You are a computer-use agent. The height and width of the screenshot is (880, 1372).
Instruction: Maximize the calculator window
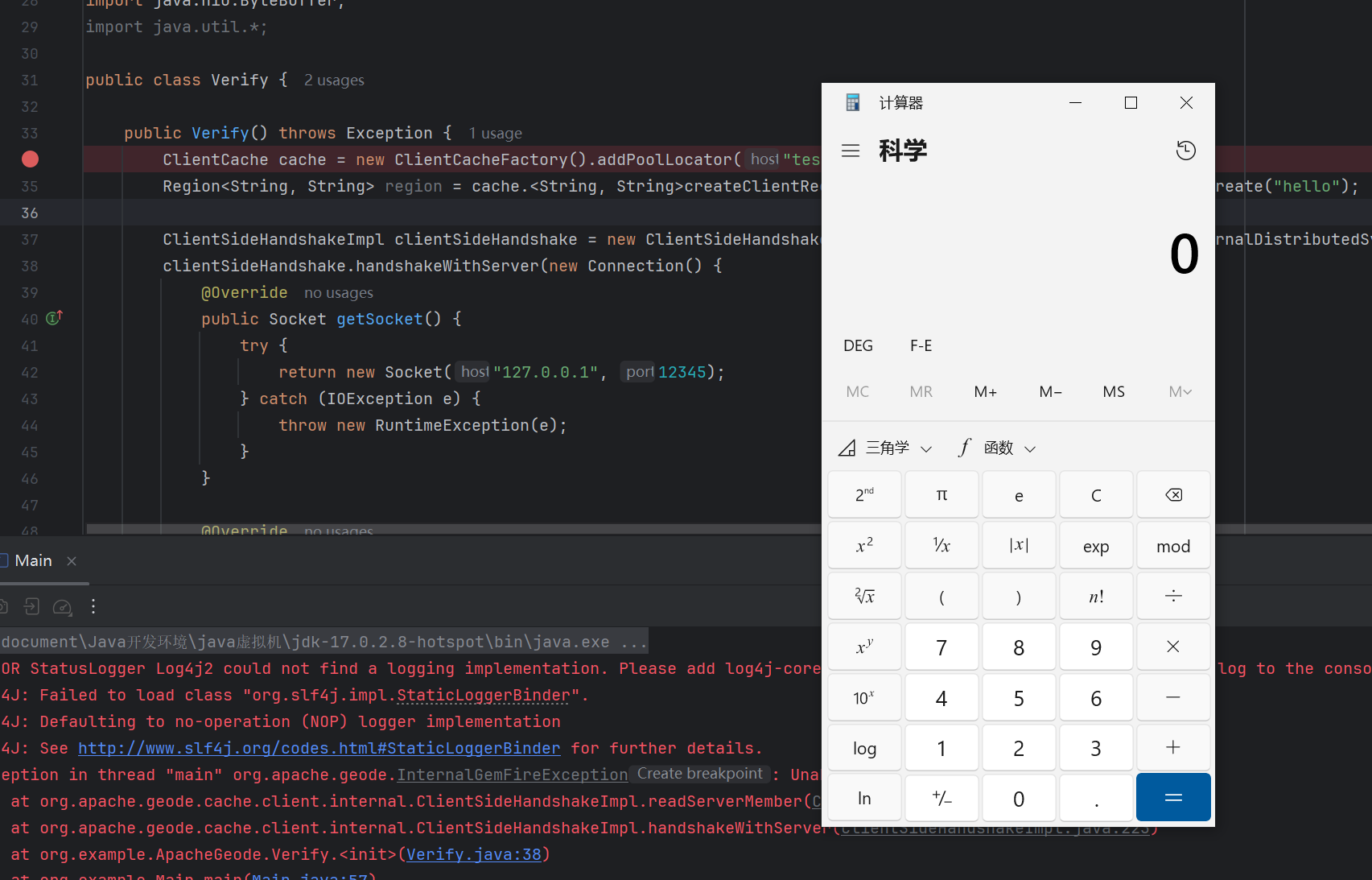click(1131, 102)
